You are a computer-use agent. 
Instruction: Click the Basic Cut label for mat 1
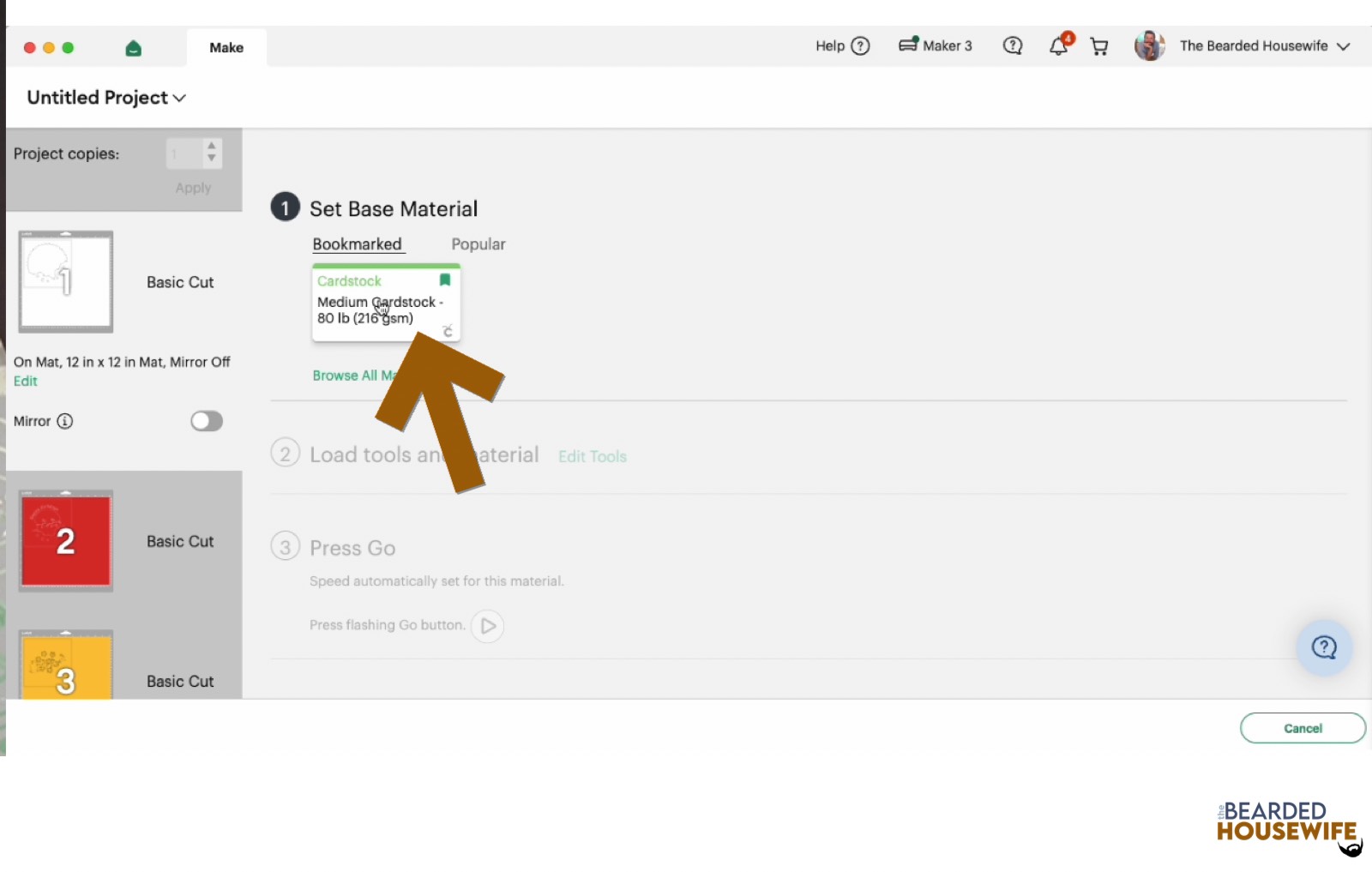[x=180, y=283]
